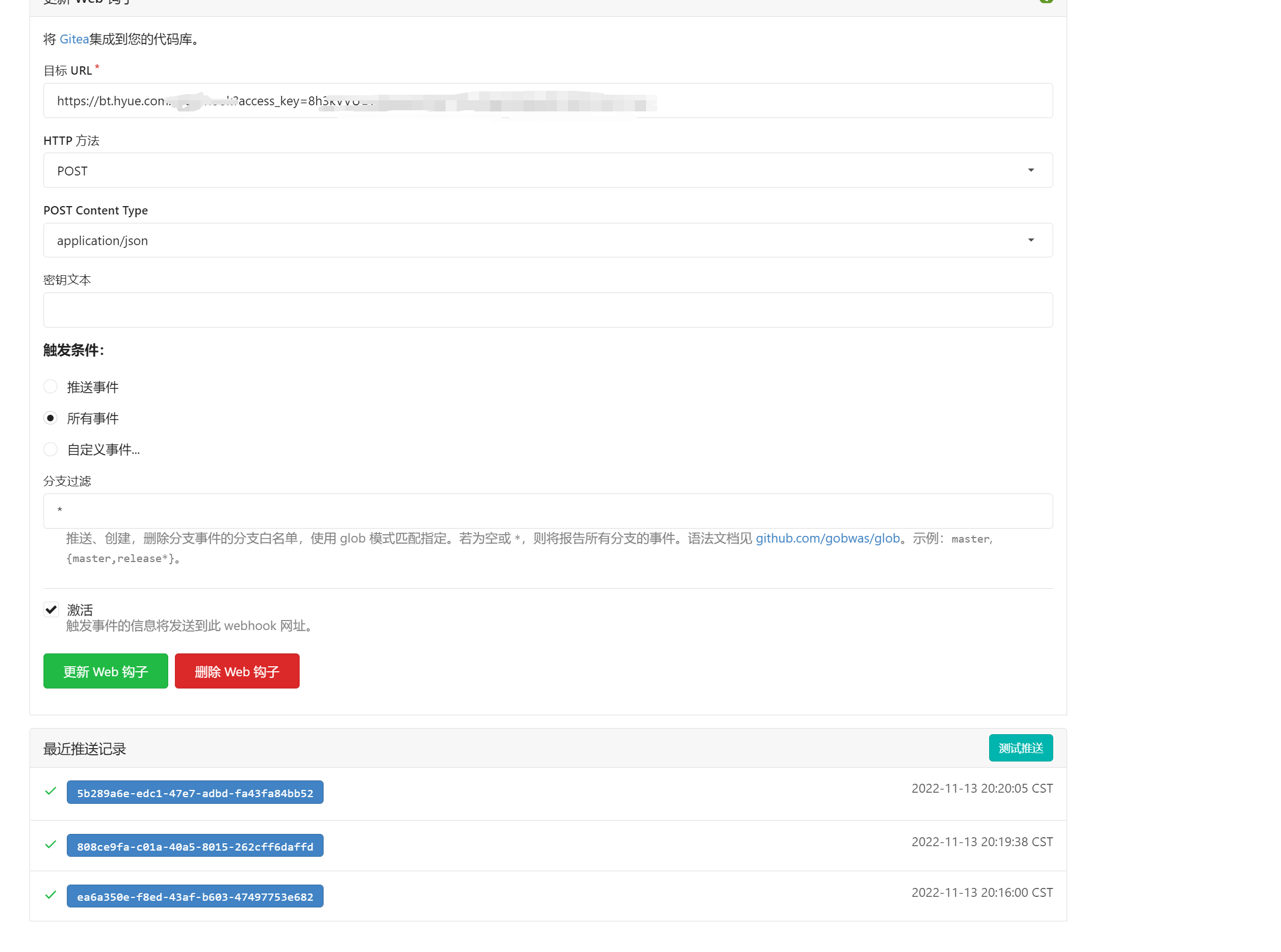Image resolution: width=1281 pixels, height=952 pixels.
Task: Click 更新 Web 钩子 green button
Action: [x=105, y=671]
